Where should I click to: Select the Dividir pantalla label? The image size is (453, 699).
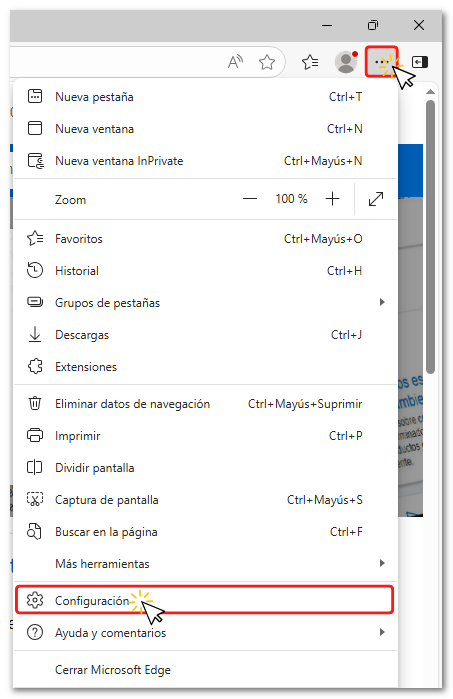tap(95, 468)
